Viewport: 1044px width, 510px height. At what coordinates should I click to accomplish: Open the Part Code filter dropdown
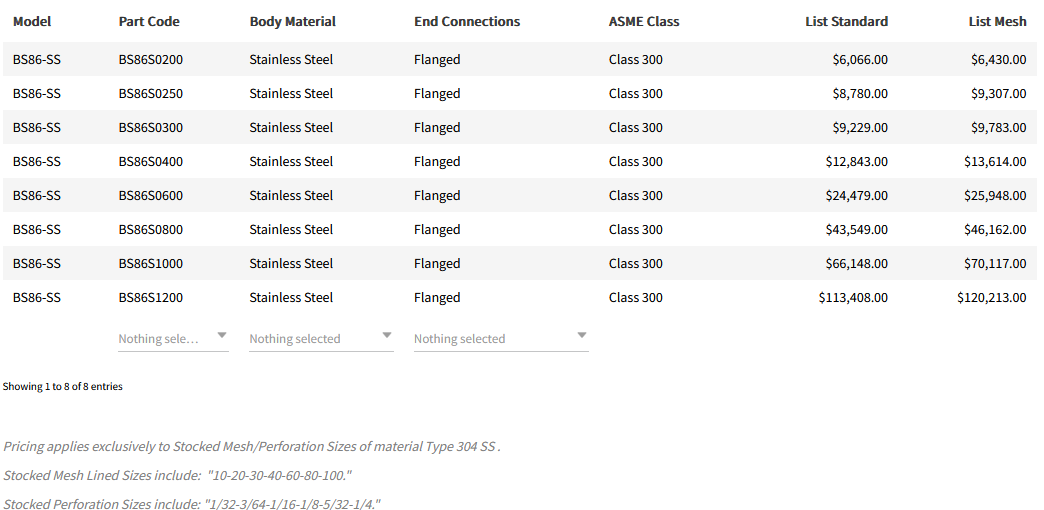173,338
